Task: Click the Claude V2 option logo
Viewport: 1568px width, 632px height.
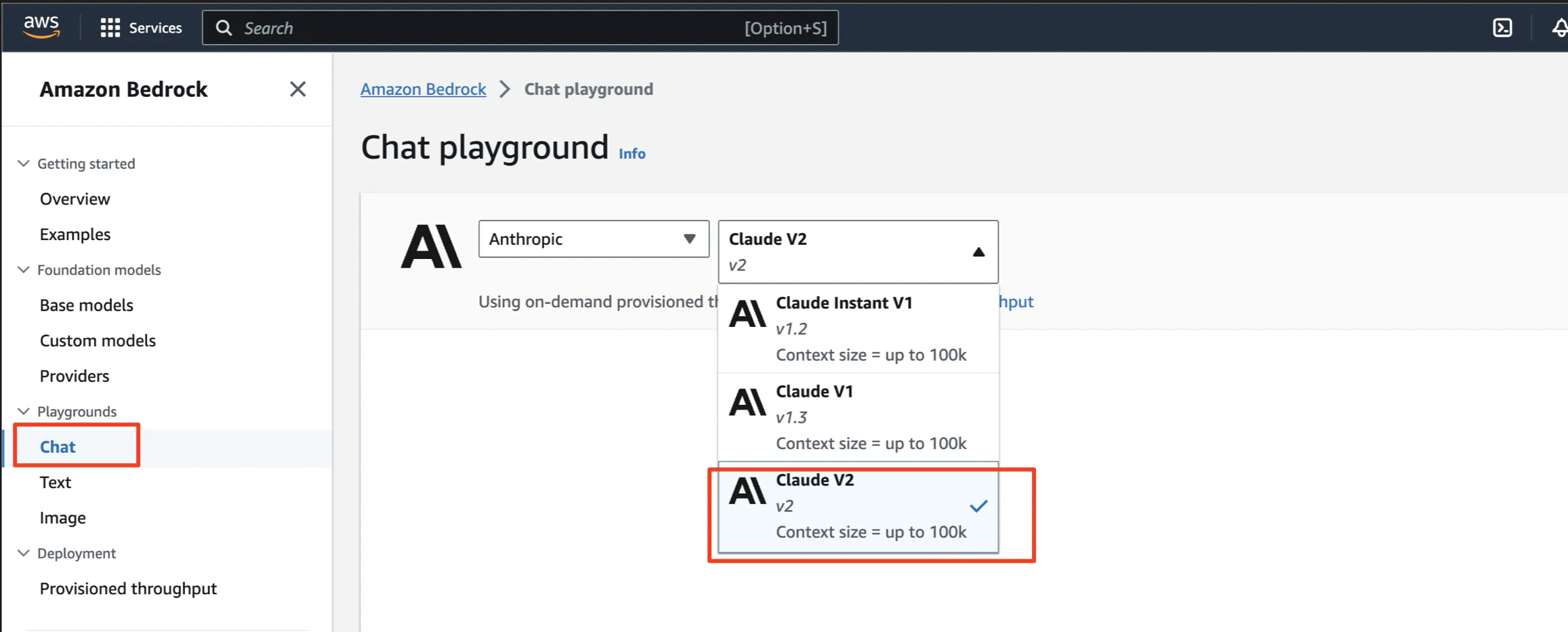Action: pyautogui.click(x=747, y=491)
